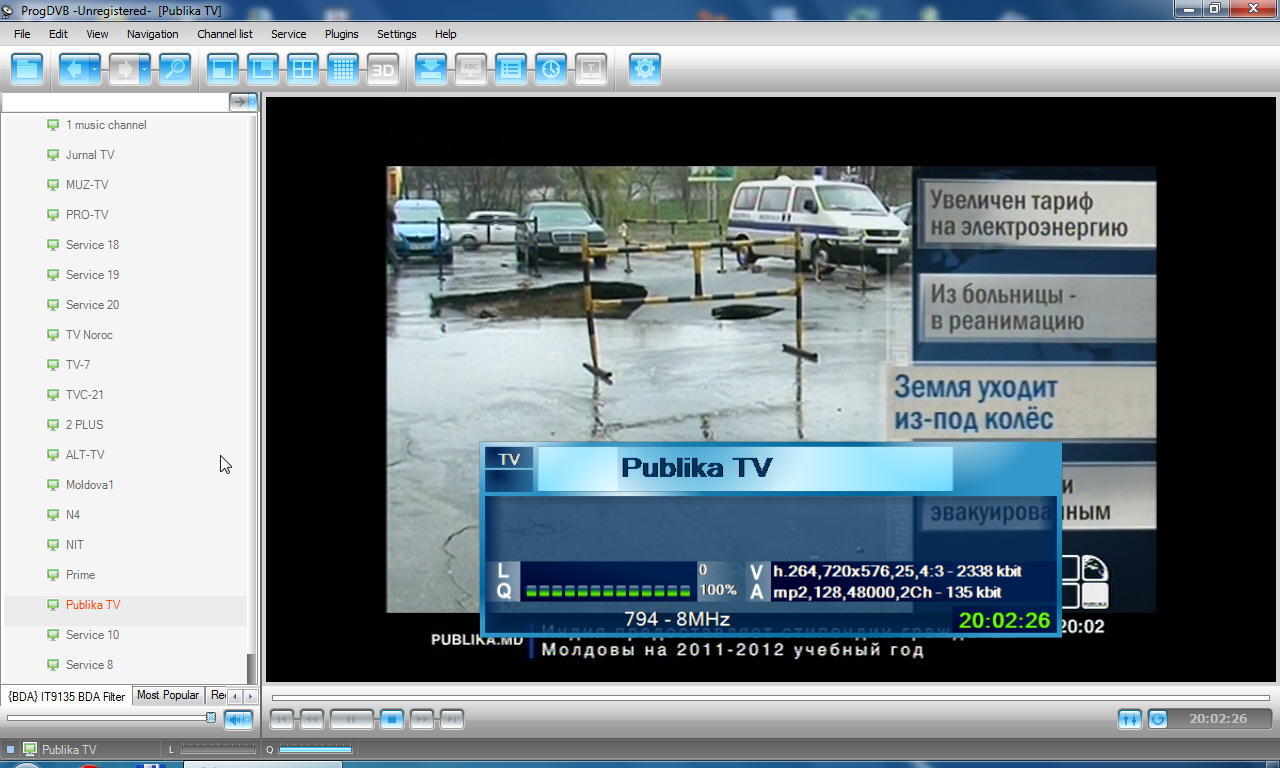Viewport: 1280px width, 768px height.
Task: Select the picture-in-picture layout toolbar icon
Action: click(263, 69)
